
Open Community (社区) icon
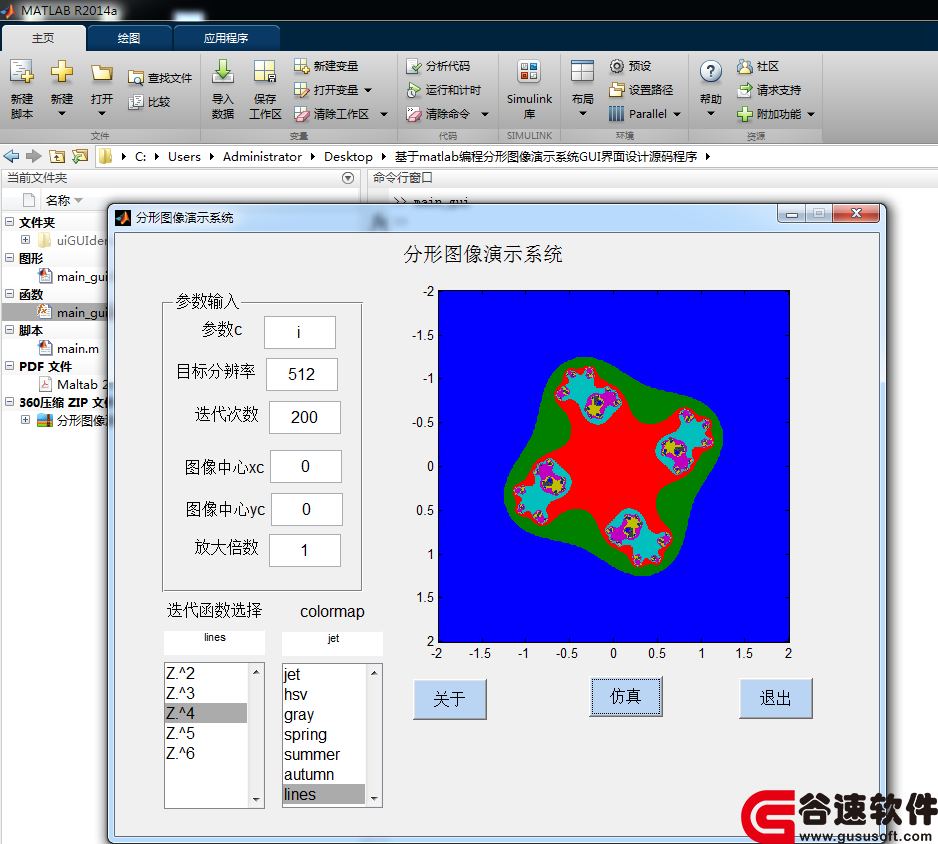click(x=745, y=66)
